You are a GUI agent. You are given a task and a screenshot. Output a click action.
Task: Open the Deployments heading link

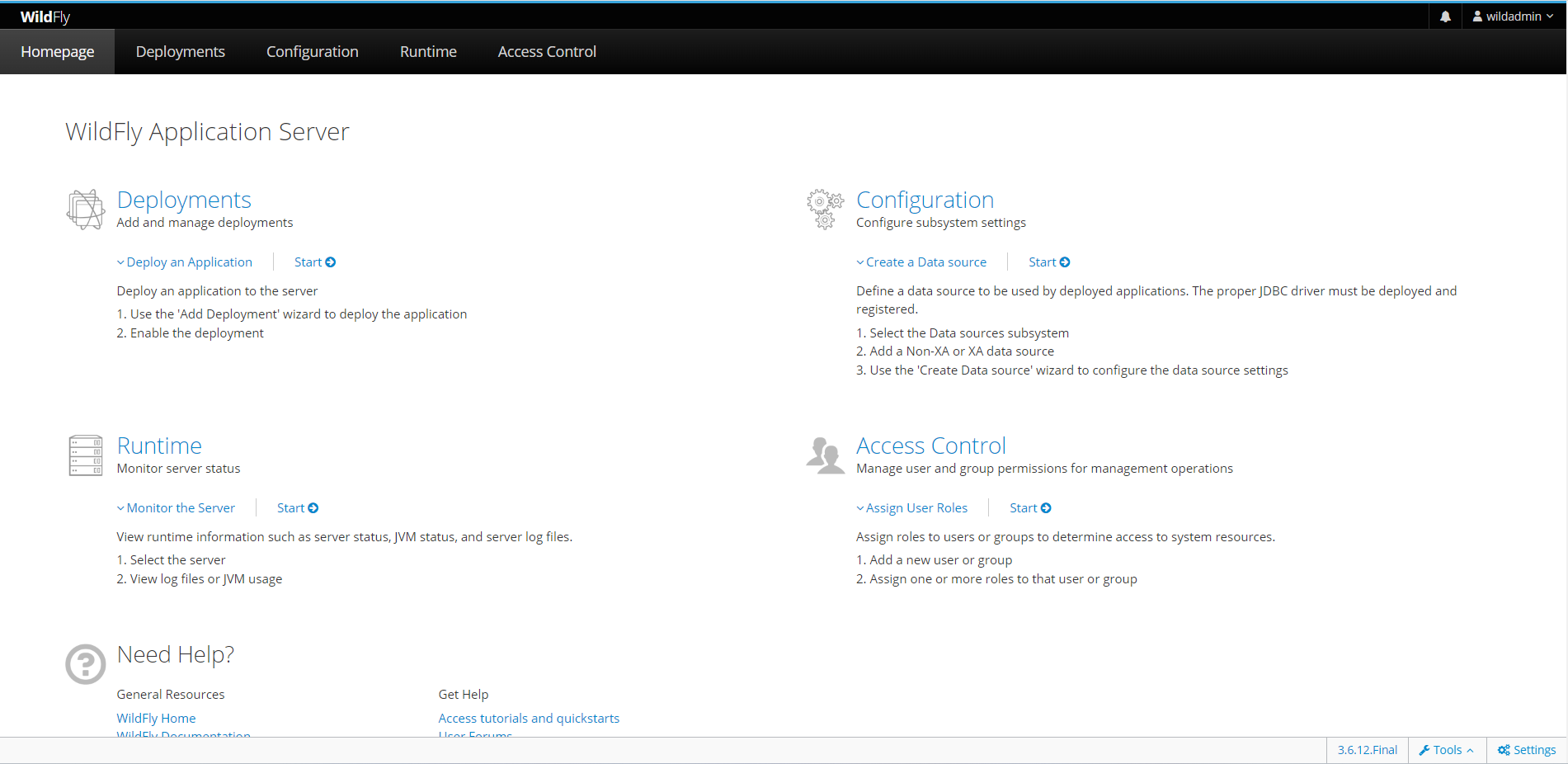184,200
